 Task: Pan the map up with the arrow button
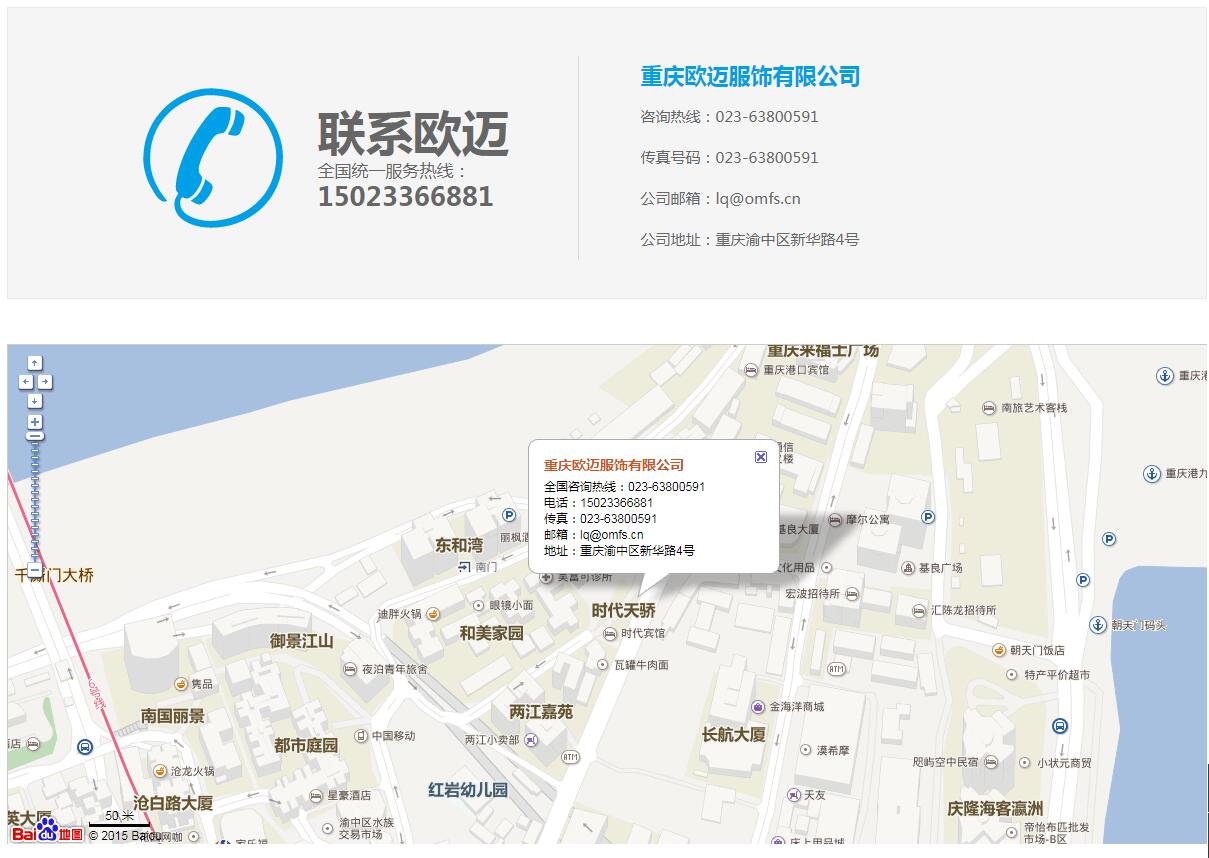pos(35,363)
